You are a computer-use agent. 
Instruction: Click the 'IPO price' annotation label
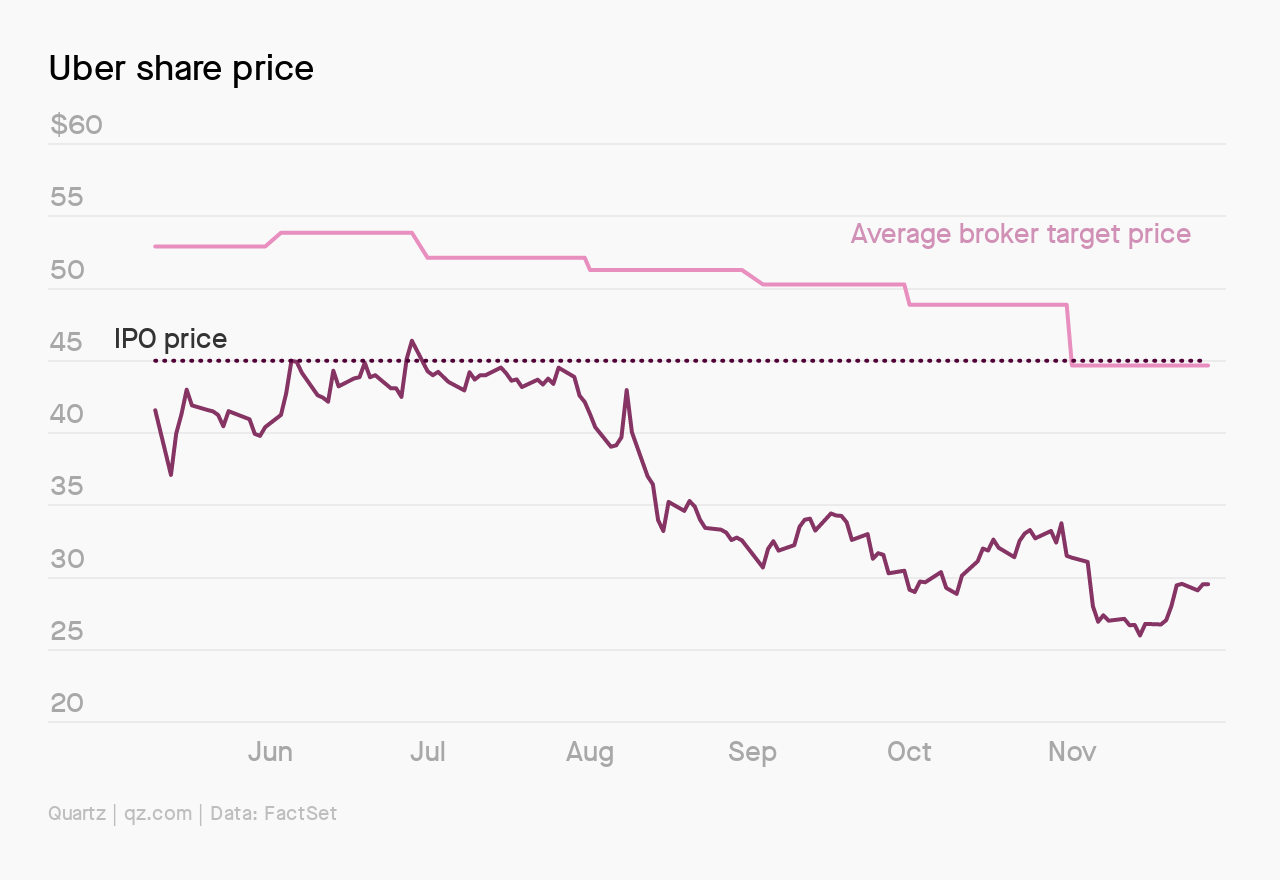pyautogui.click(x=170, y=338)
